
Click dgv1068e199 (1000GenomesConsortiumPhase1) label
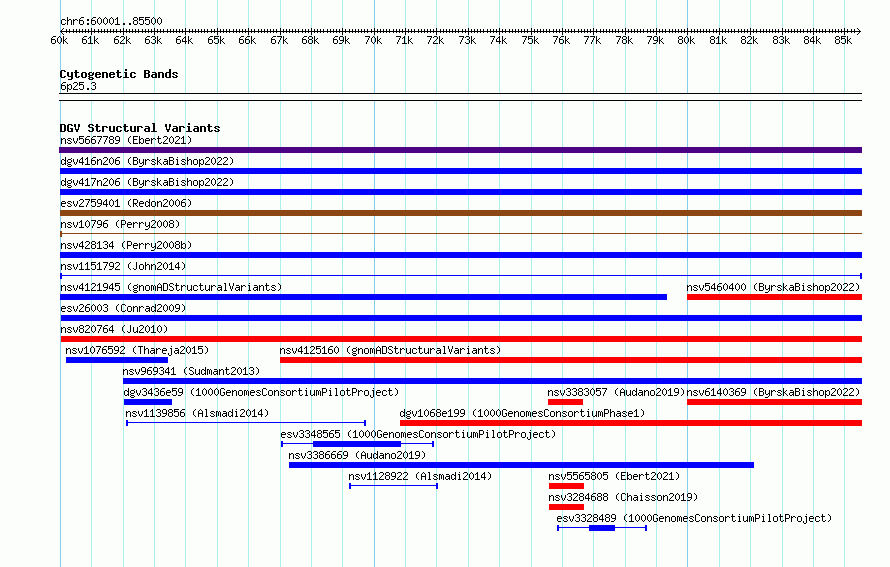(522, 413)
